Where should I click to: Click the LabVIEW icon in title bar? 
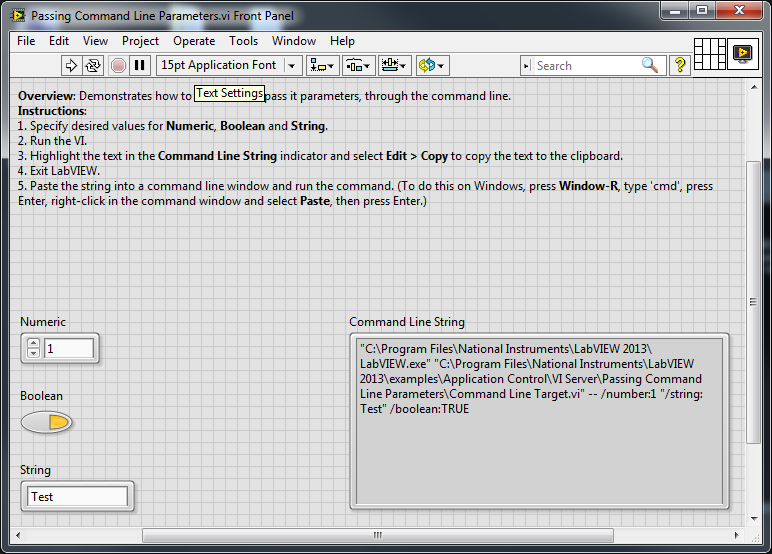(x=18, y=15)
